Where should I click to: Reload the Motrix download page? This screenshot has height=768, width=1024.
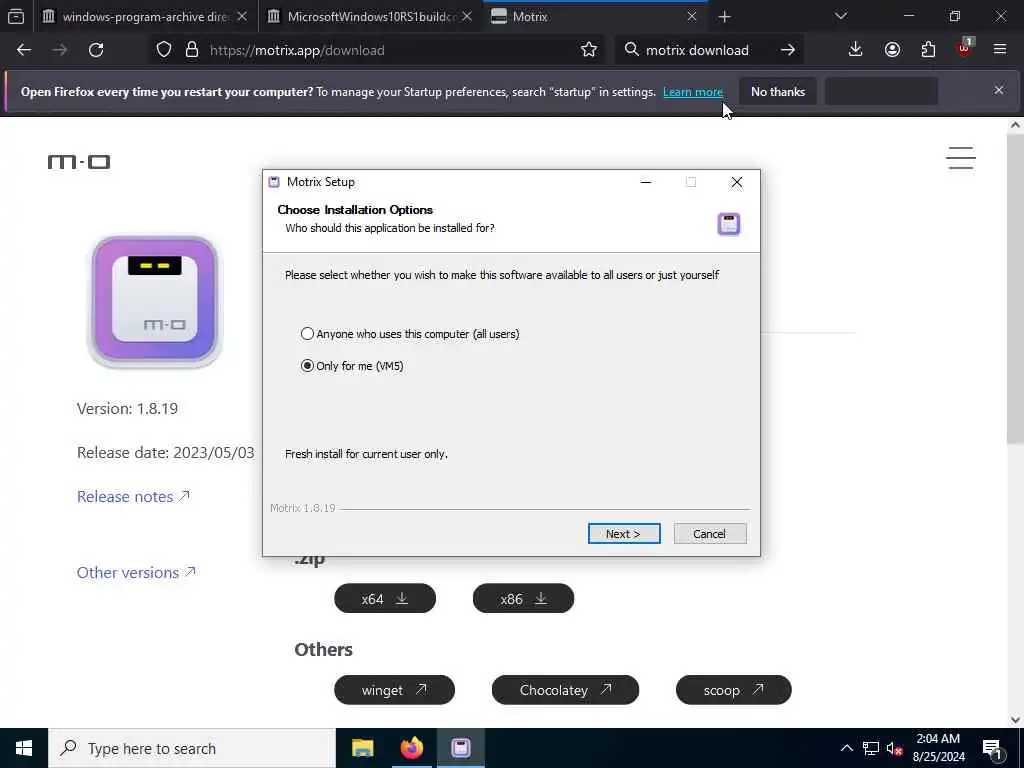96,50
